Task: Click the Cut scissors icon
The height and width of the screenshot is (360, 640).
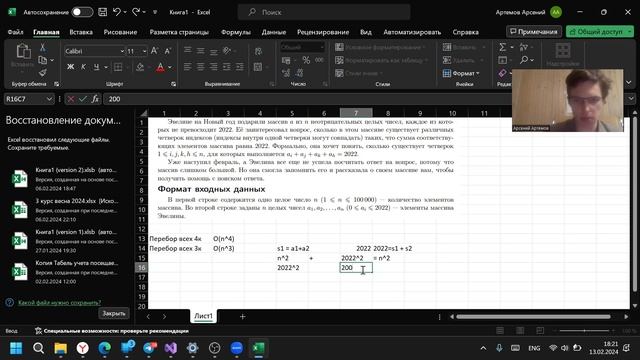Action: tap(42, 48)
